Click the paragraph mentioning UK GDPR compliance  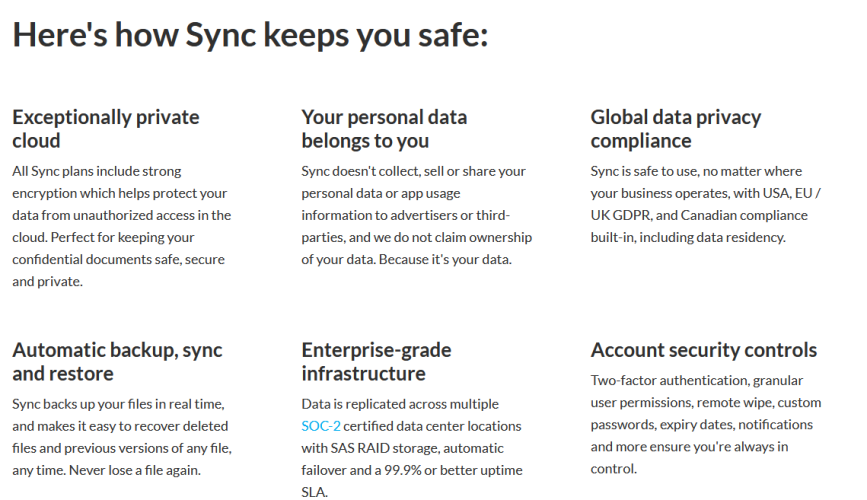706,204
